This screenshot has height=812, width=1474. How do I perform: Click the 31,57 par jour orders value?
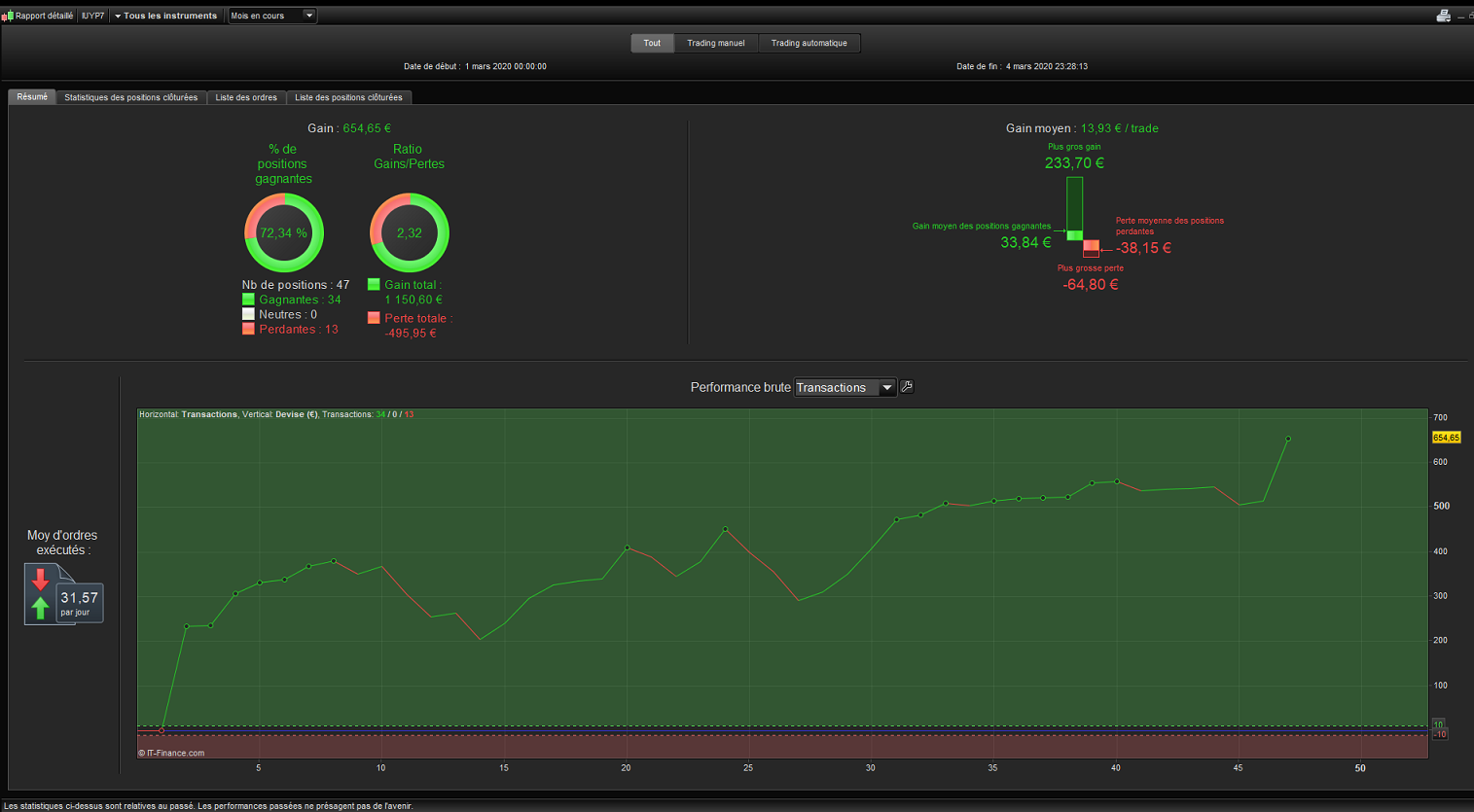pos(80,603)
